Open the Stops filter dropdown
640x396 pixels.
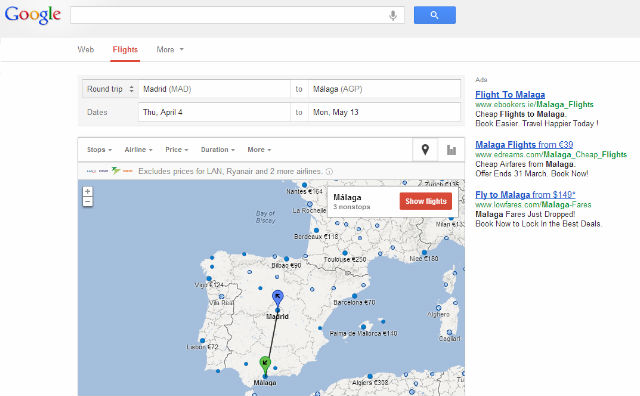click(x=99, y=150)
